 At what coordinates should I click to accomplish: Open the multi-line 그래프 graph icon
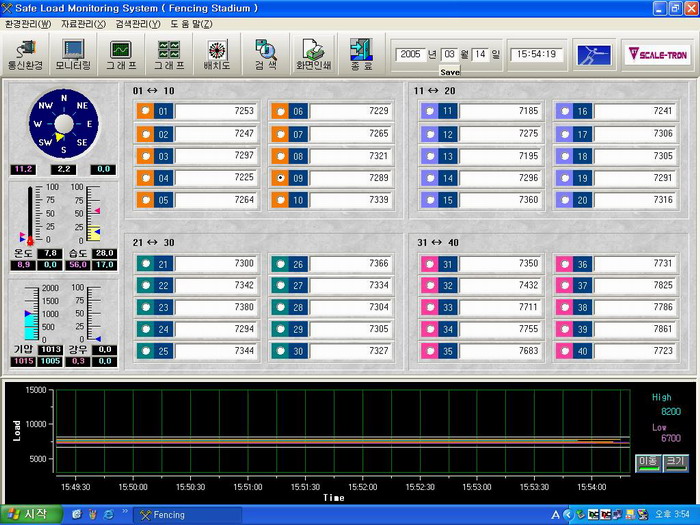tap(168, 53)
